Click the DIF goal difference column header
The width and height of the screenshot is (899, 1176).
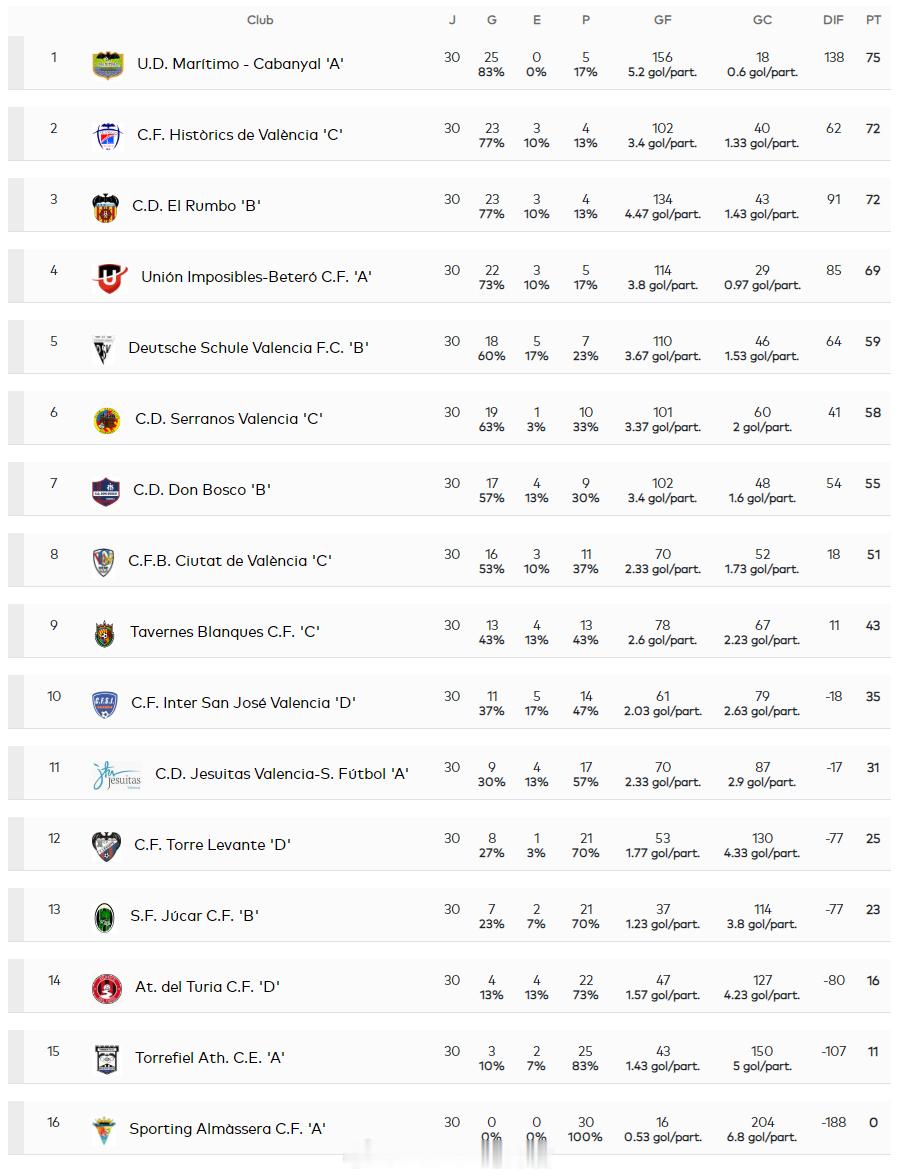tap(833, 20)
